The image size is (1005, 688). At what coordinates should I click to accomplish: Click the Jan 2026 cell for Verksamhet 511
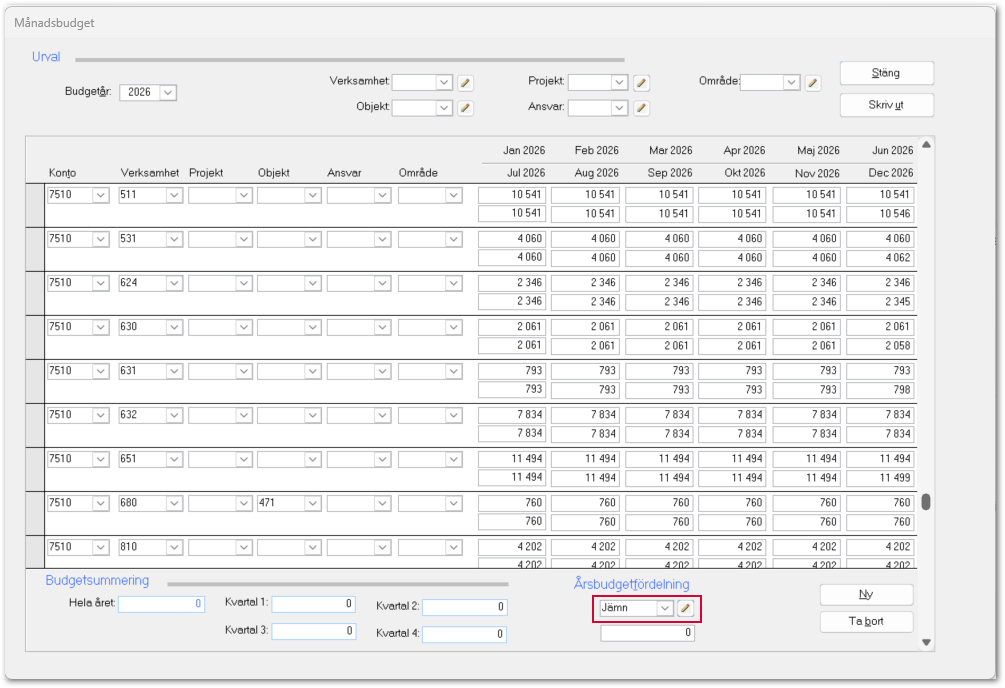point(510,195)
